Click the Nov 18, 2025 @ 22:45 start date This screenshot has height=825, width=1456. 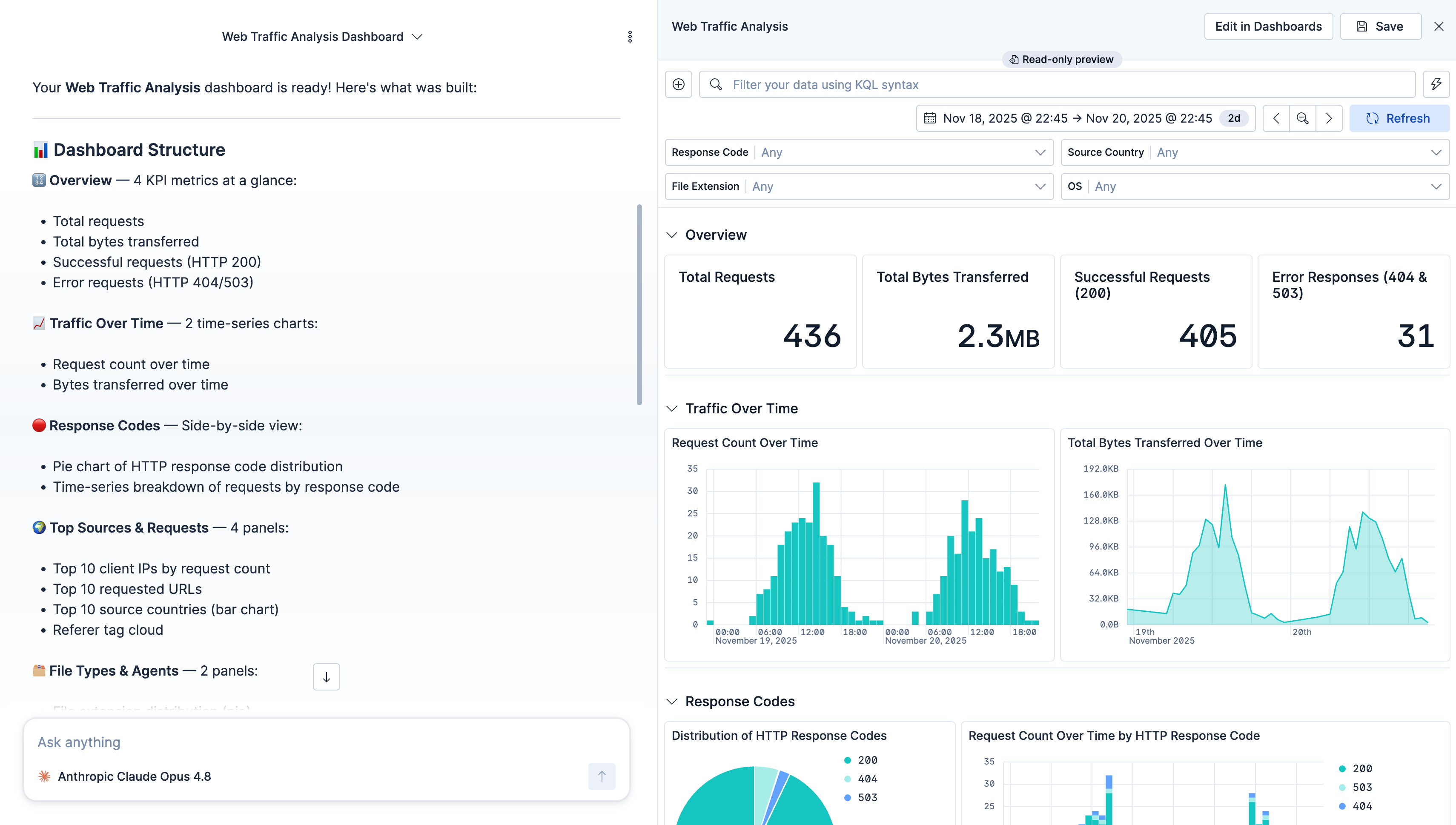click(x=1005, y=118)
